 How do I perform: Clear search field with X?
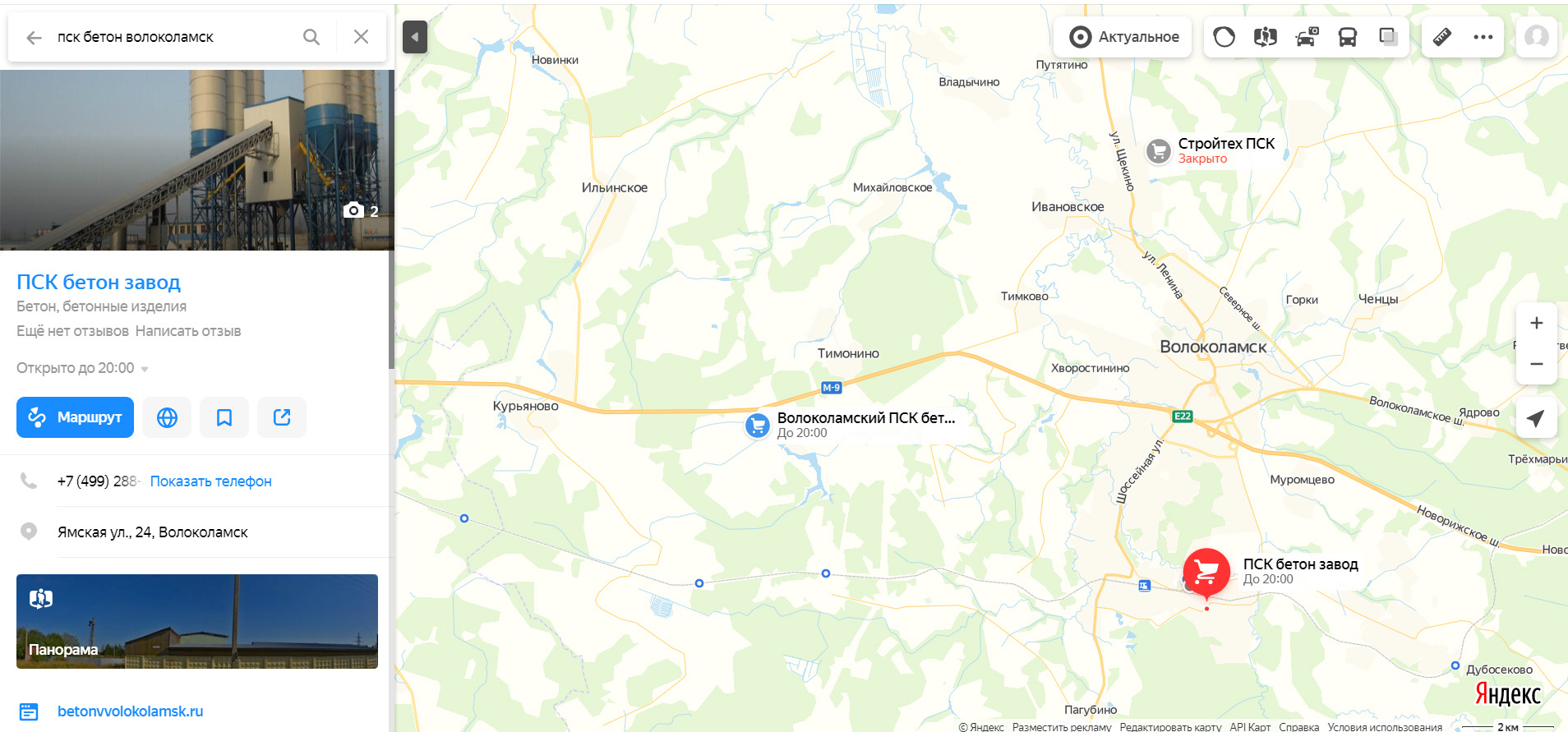click(x=361, y=37)
